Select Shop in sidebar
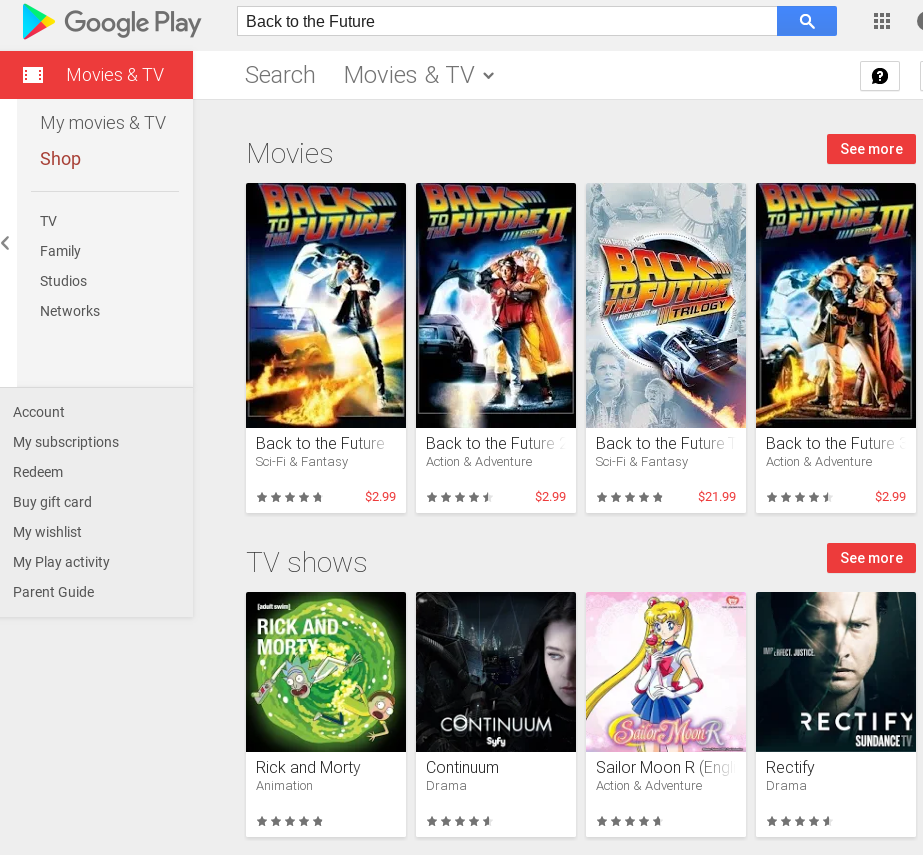 pyautogui.click(x=60, y=158)
